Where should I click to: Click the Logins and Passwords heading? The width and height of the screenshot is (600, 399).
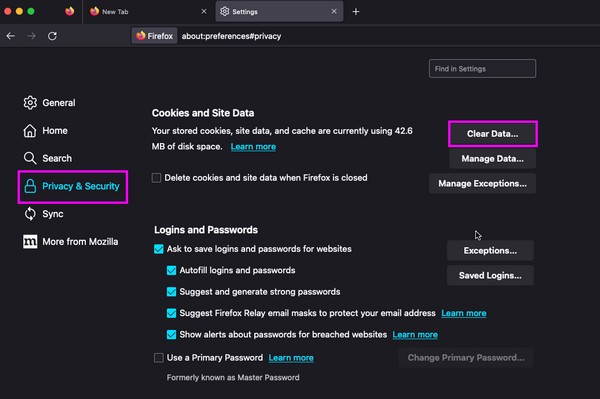(x=206, y=230)
